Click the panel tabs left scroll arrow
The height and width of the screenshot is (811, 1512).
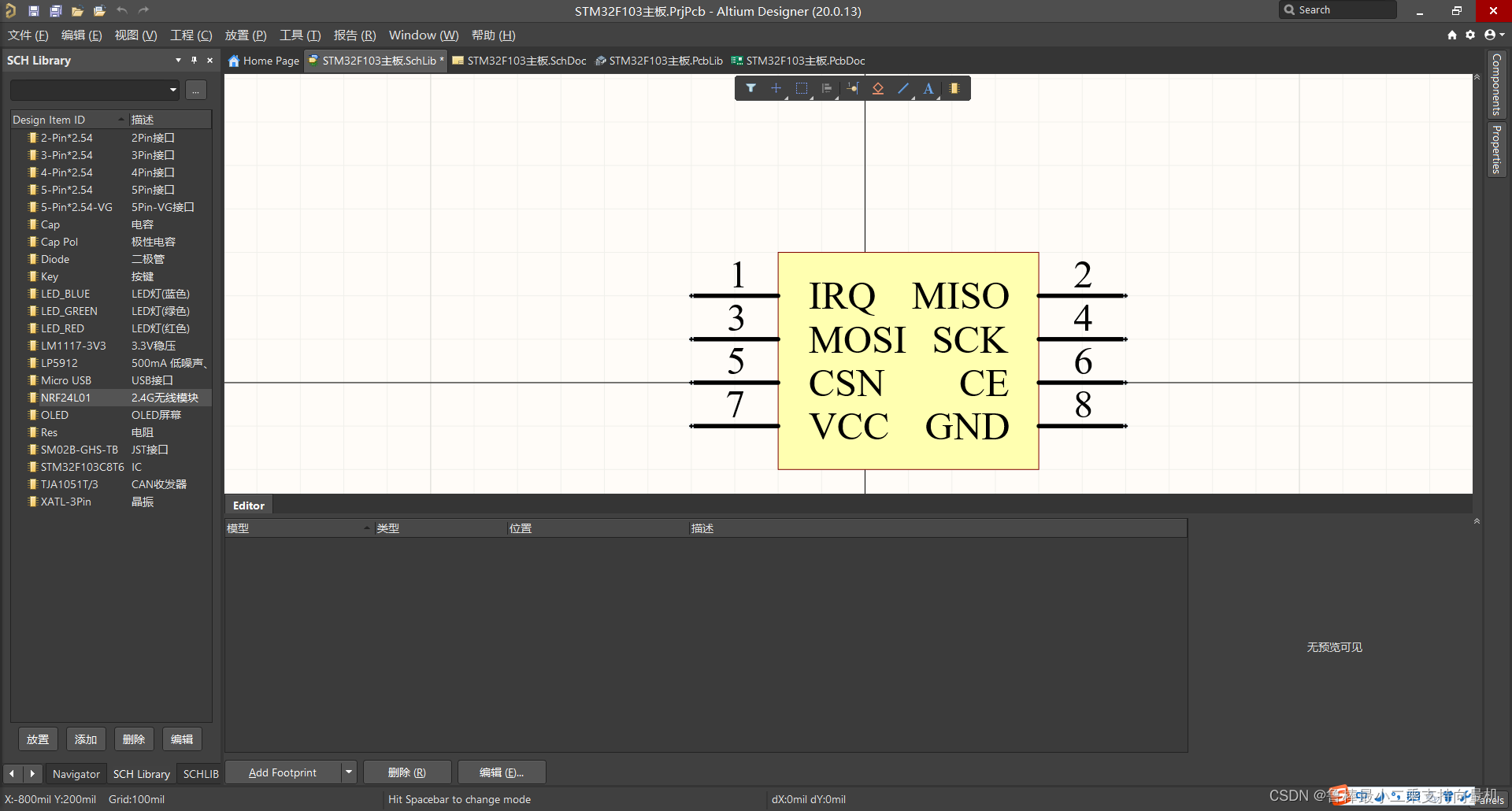click(x=12, y=773)
